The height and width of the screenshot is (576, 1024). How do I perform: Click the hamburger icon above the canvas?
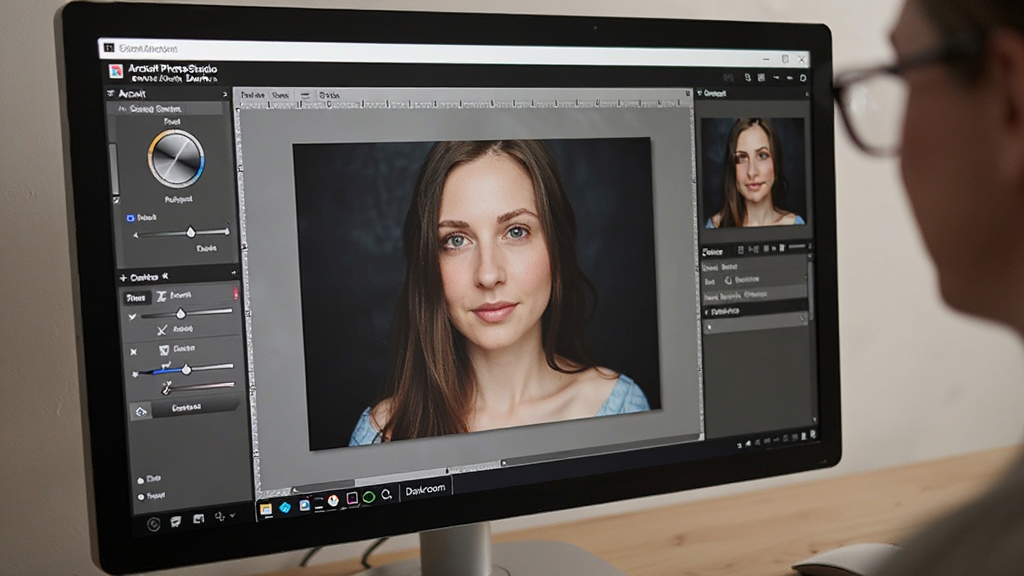click(304, 95)
